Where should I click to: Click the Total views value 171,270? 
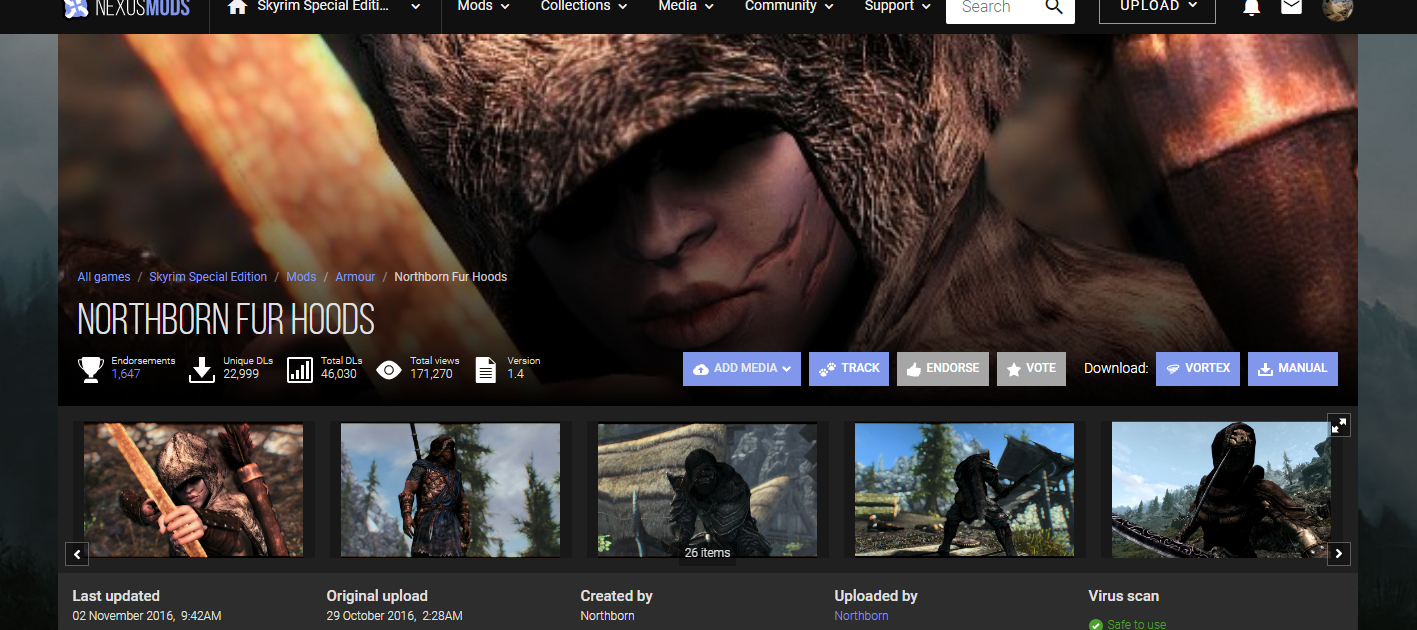pos(431,374)
